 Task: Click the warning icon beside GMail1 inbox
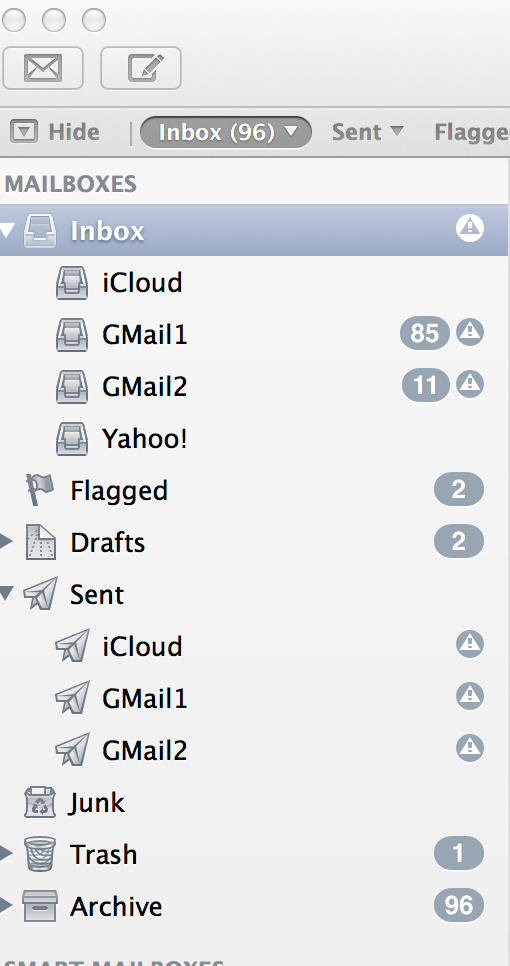470,333
